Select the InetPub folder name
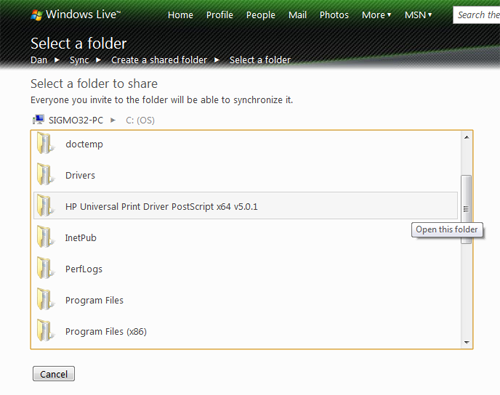 click(81, 238)
